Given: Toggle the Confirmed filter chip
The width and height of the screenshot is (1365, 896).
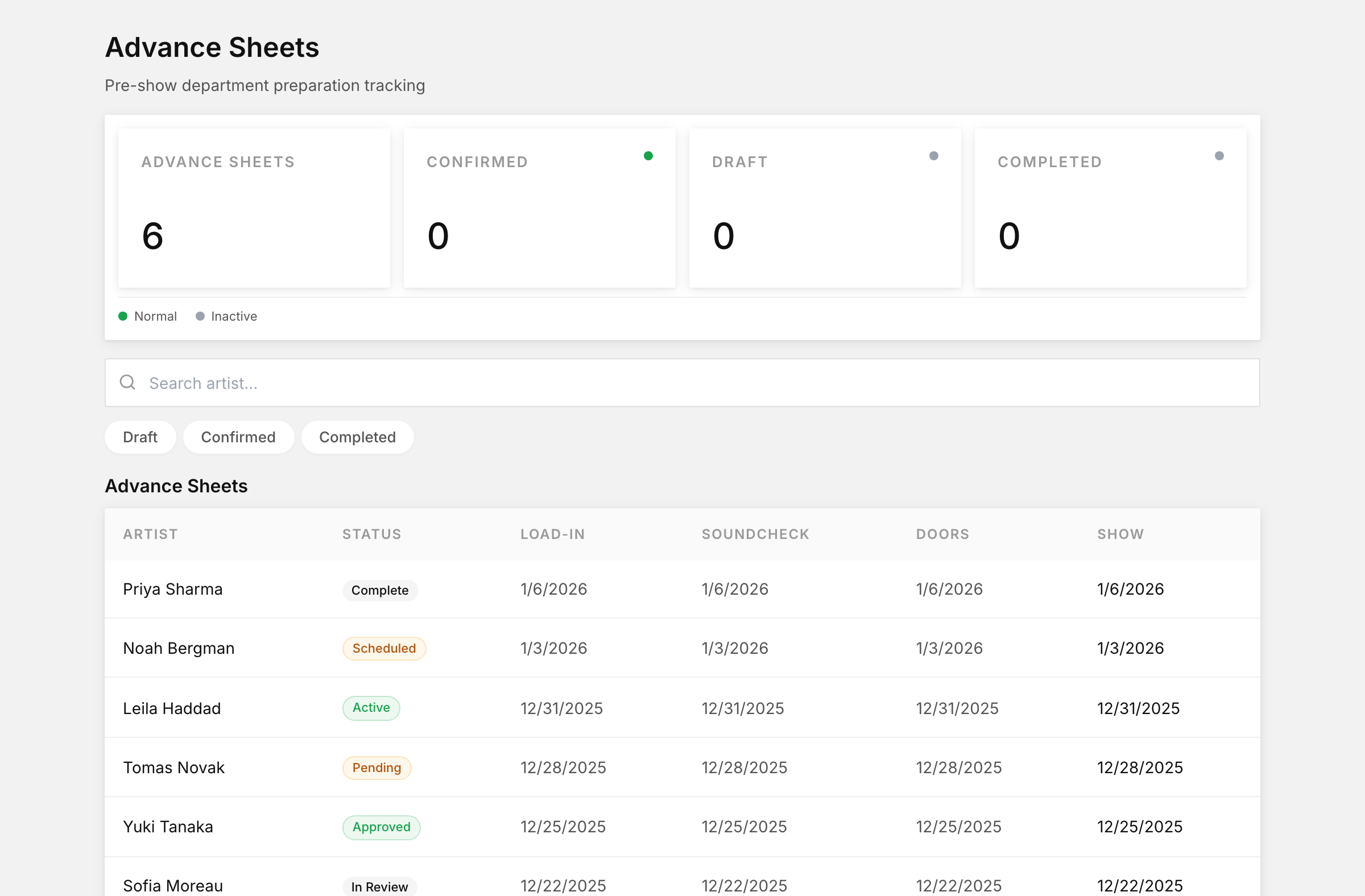Looking at the screenshot, I should click(238, 437).
